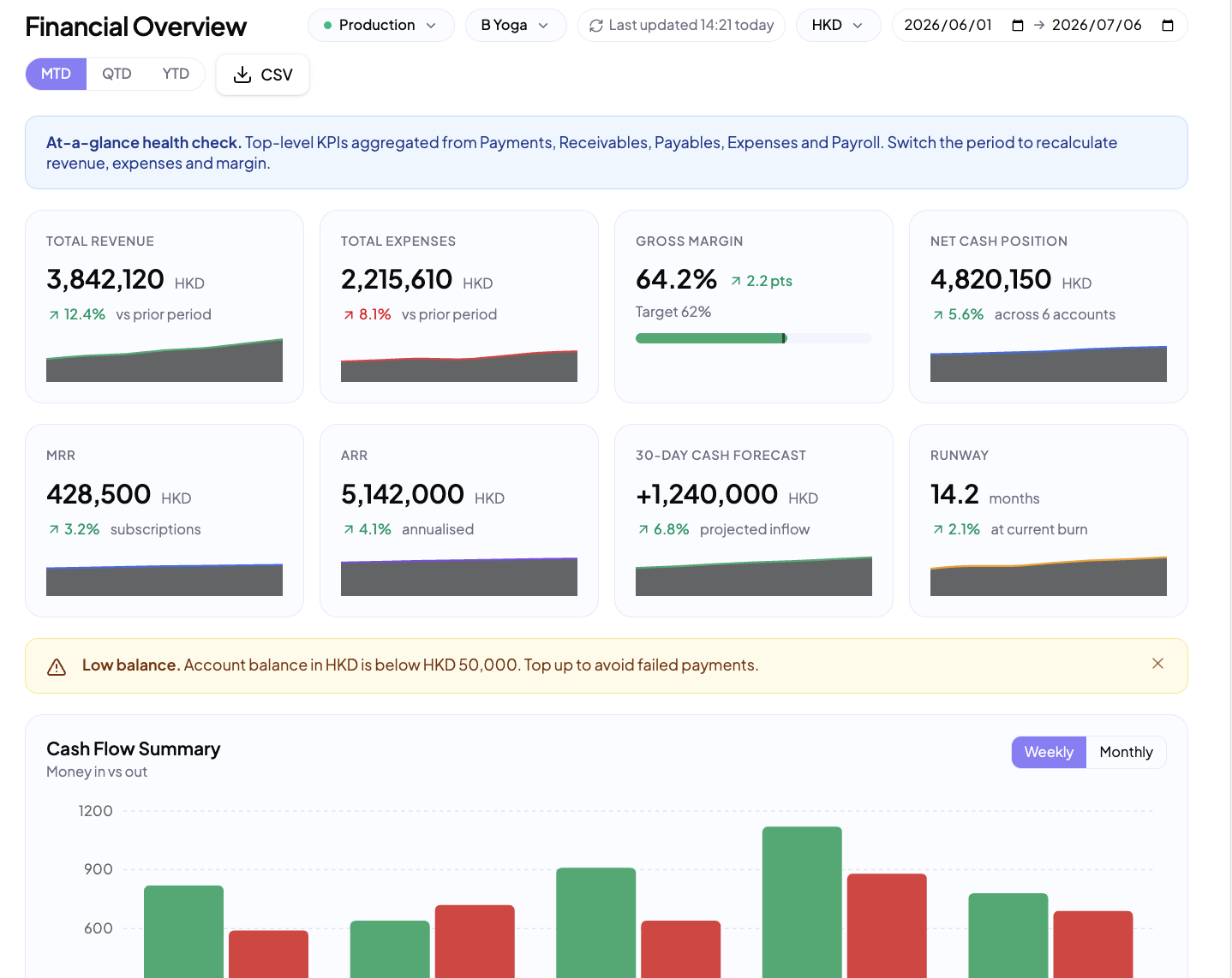Dismiss the Low balance alert
The width and height of the screenshot is (1232, 978).
click(x=1157, y=664)
